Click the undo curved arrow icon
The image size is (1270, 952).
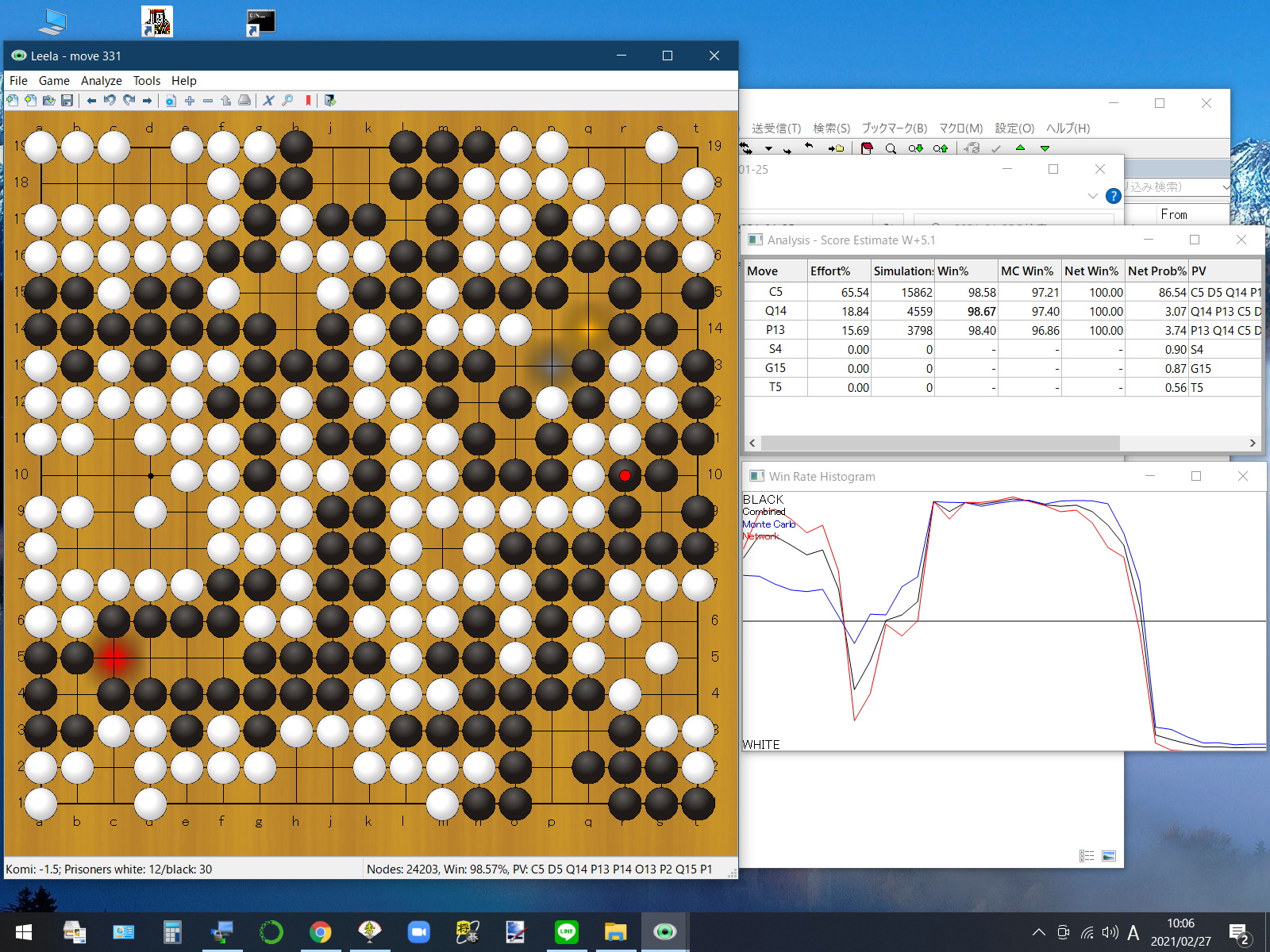110,101
